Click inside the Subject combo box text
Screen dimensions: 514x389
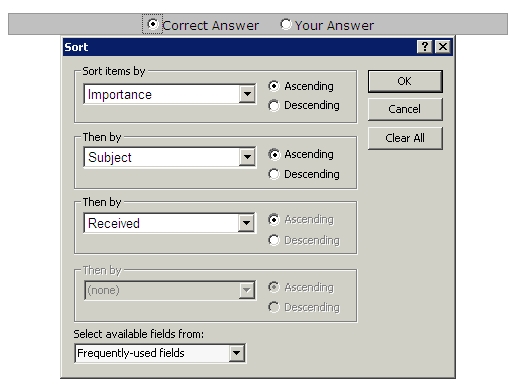(162, 157)
